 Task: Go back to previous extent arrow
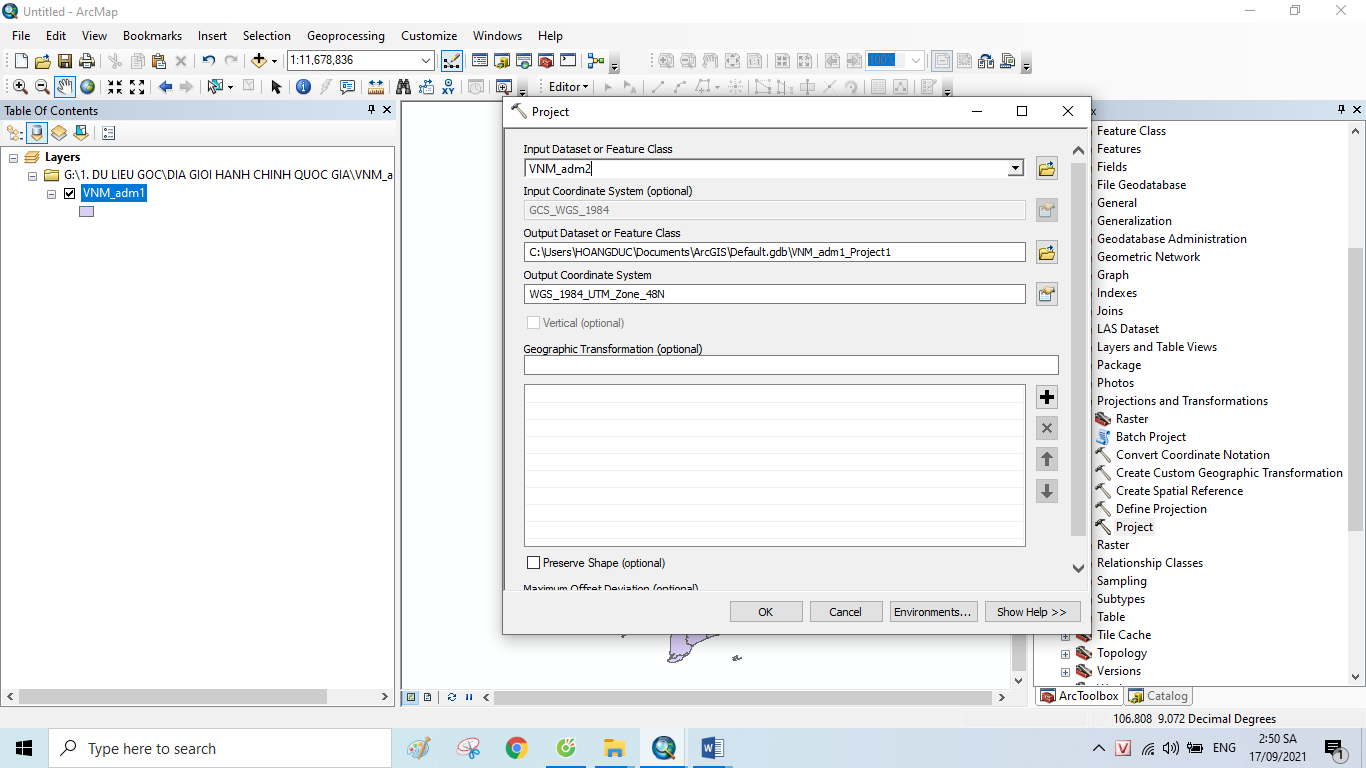[165, 87]
